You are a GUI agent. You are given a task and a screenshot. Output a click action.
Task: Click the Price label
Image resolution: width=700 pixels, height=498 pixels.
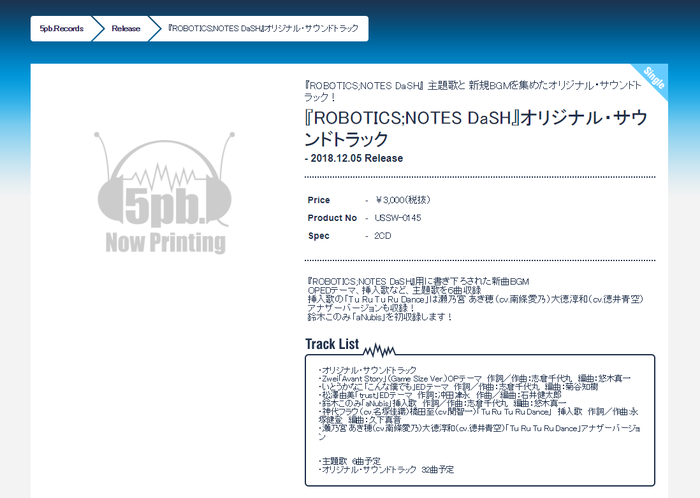click(319, 200)
